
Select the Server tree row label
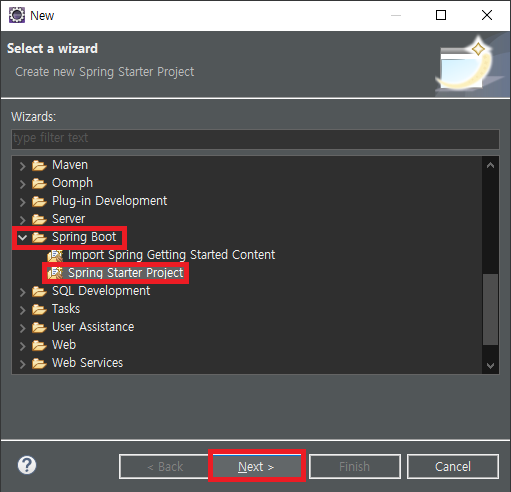click(68, 219)
